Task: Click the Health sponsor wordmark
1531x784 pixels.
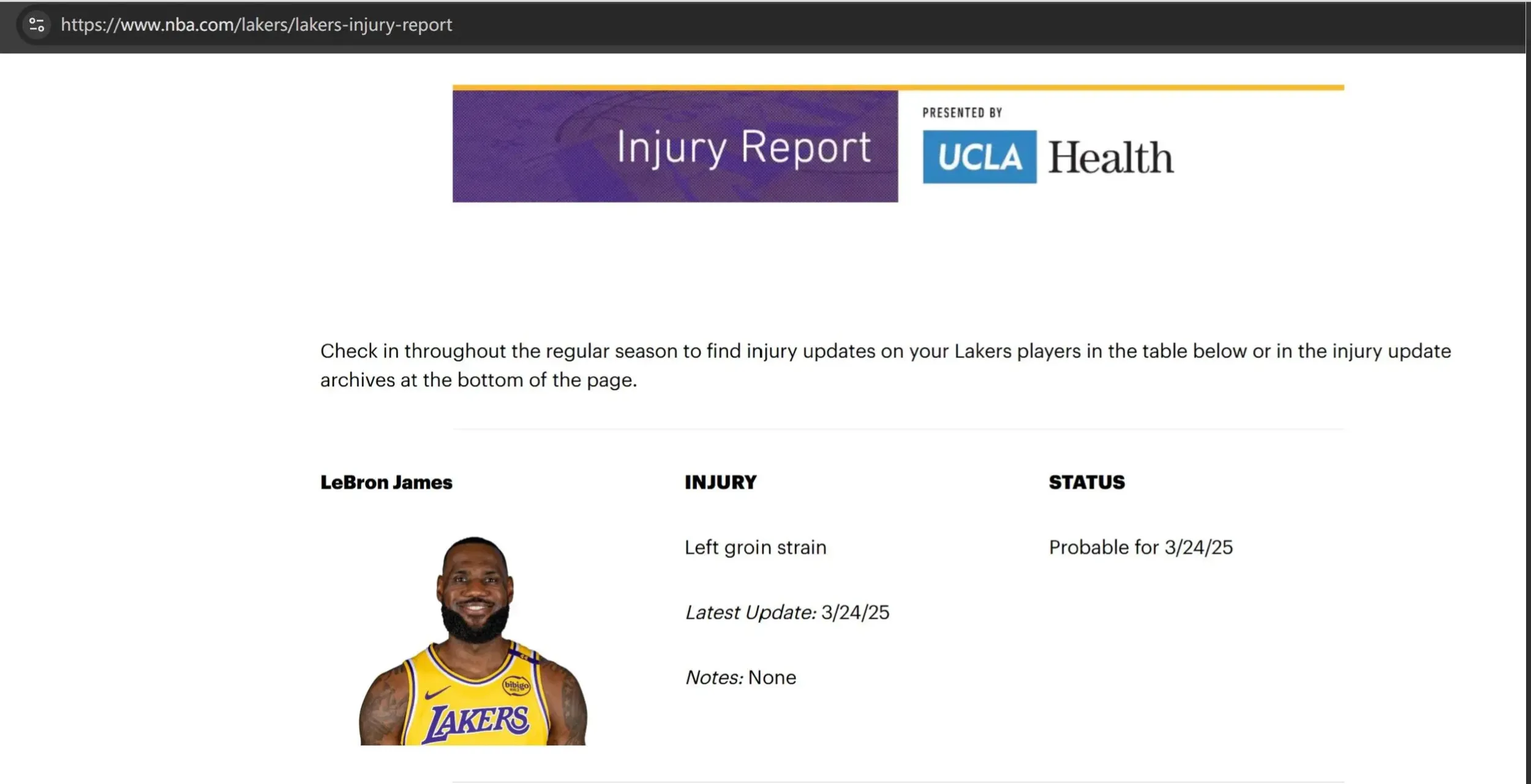Action: pyautogui.click(x=1110, y=157)
